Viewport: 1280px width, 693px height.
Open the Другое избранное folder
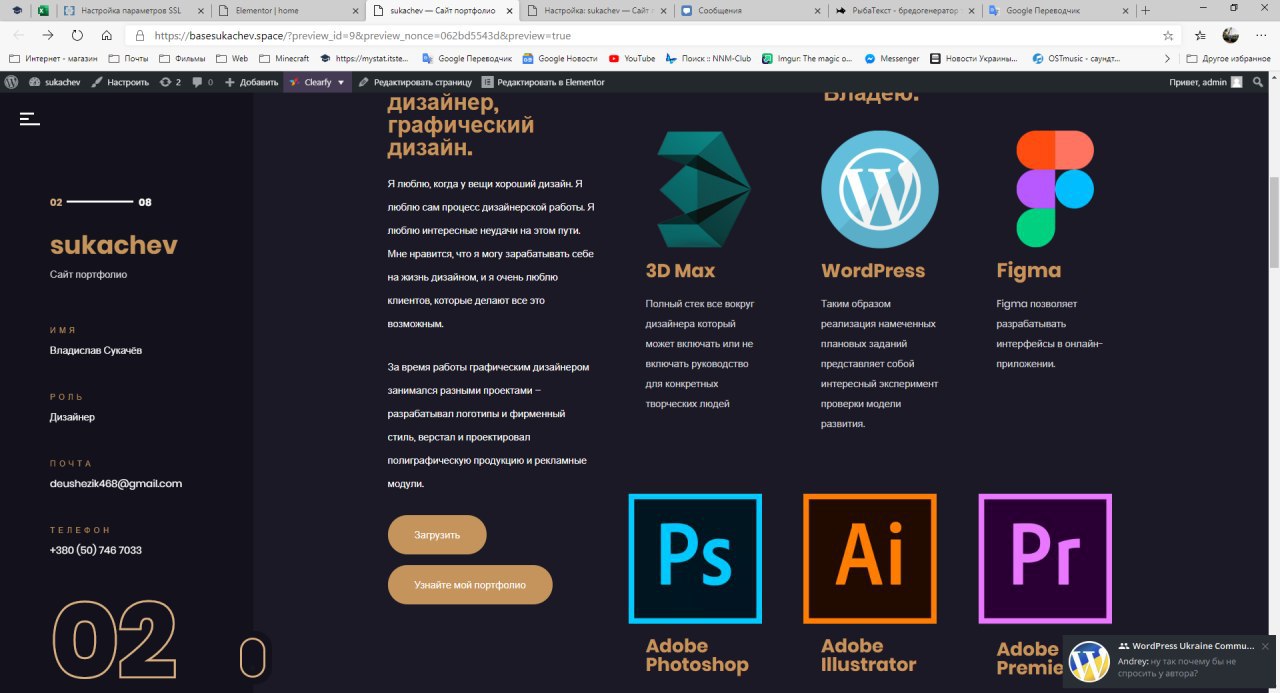click(1228, 58)
